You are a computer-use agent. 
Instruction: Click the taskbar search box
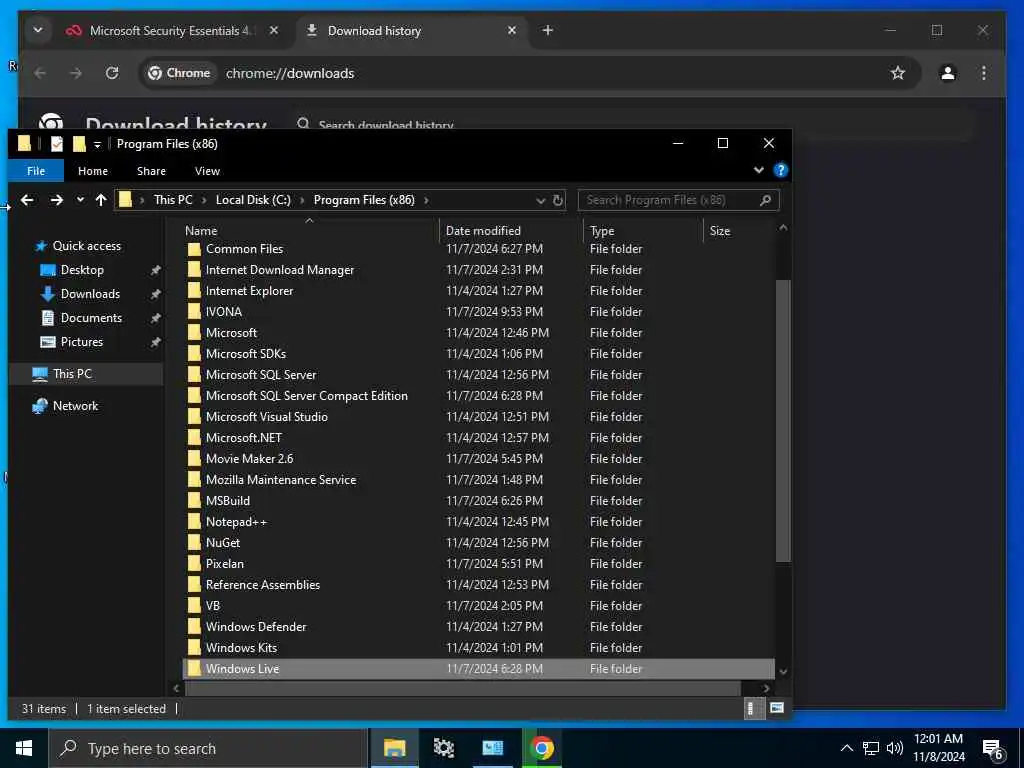(208, 748)
